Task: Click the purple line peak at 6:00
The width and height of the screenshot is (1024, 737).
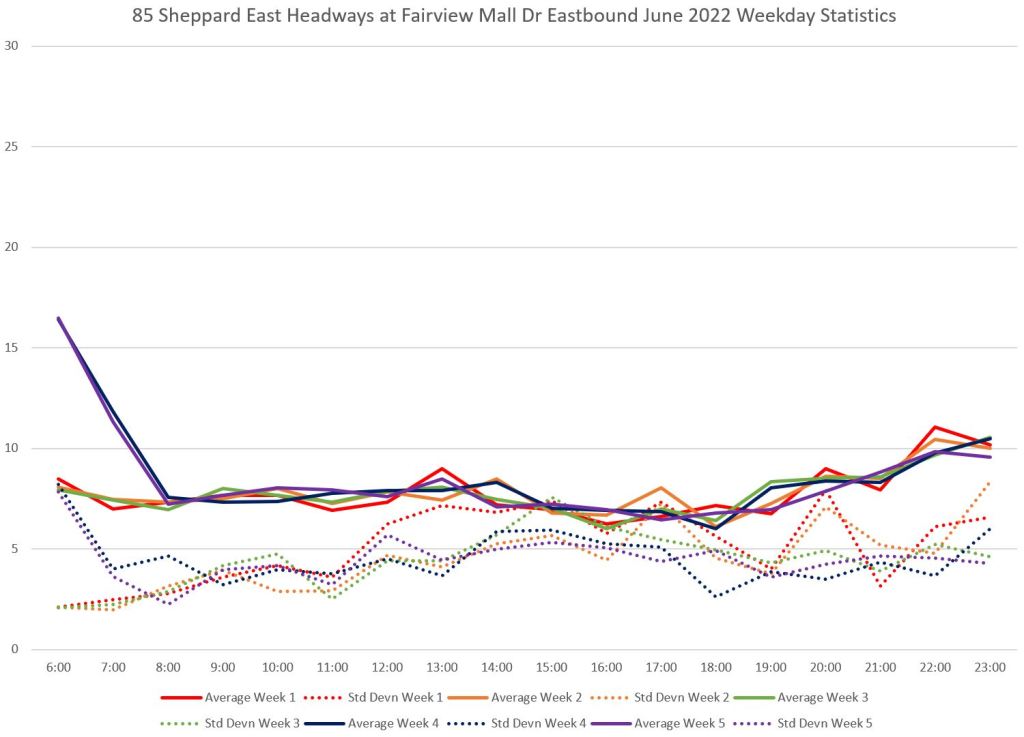Action: click(59, 318)
